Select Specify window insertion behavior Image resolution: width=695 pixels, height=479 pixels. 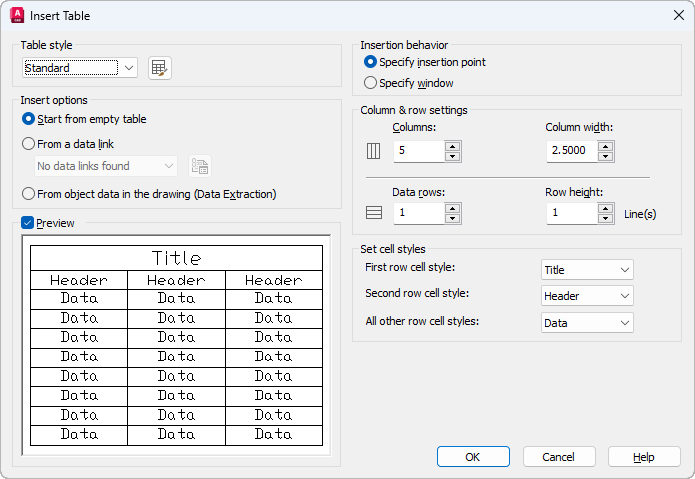pos(371,83)
